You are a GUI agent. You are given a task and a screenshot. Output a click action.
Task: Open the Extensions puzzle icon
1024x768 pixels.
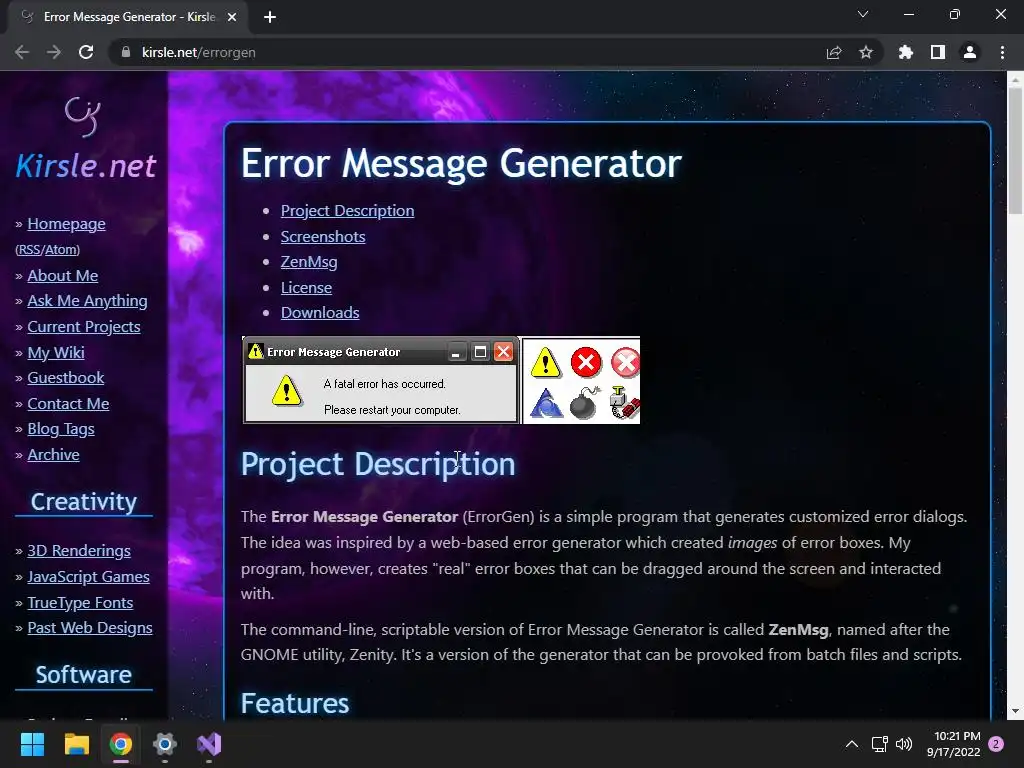point(905,52)
